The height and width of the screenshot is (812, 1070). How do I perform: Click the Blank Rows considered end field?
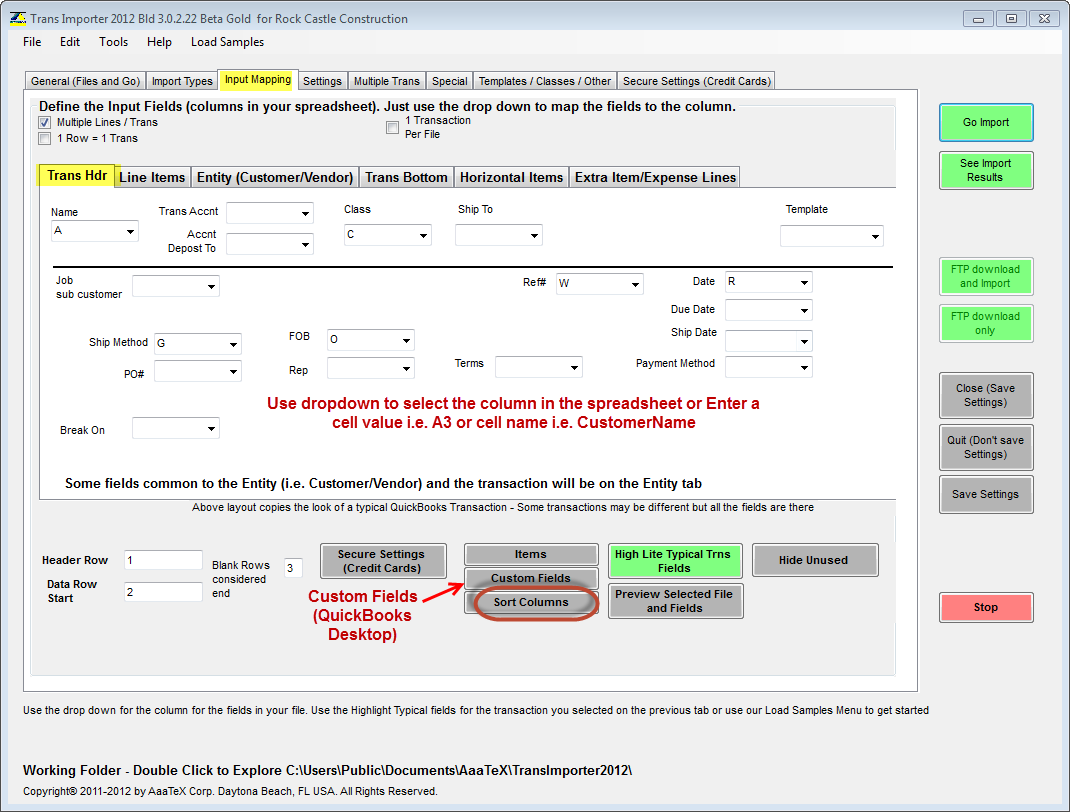coord(293,568)
